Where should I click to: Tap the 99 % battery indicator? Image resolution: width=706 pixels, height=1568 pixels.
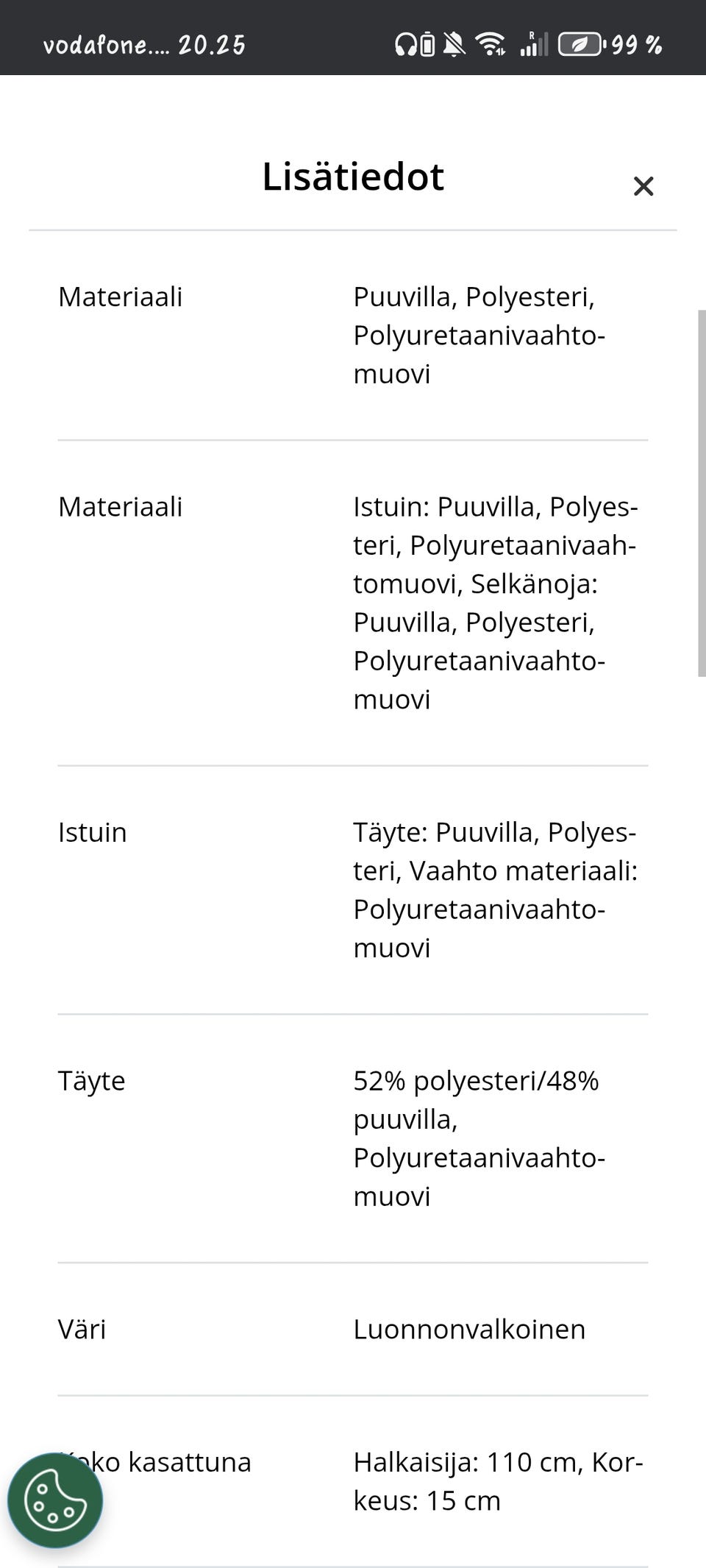pos(637,45)
